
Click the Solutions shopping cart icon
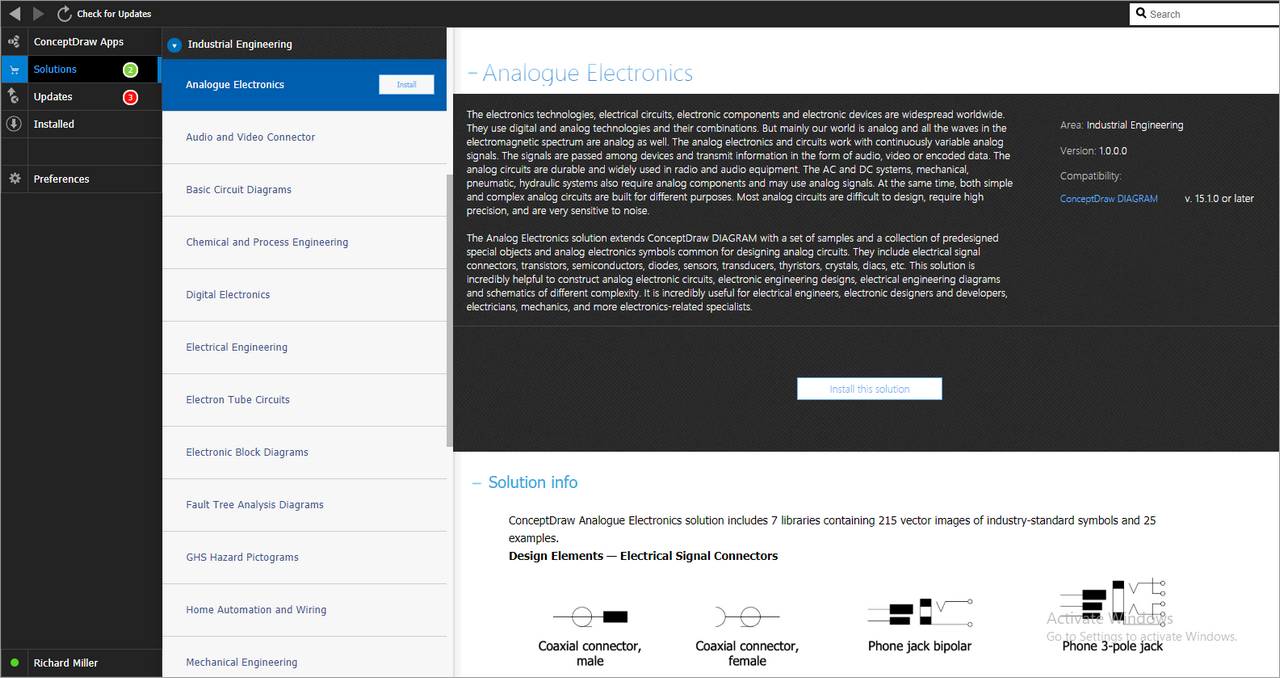point(14,70)
